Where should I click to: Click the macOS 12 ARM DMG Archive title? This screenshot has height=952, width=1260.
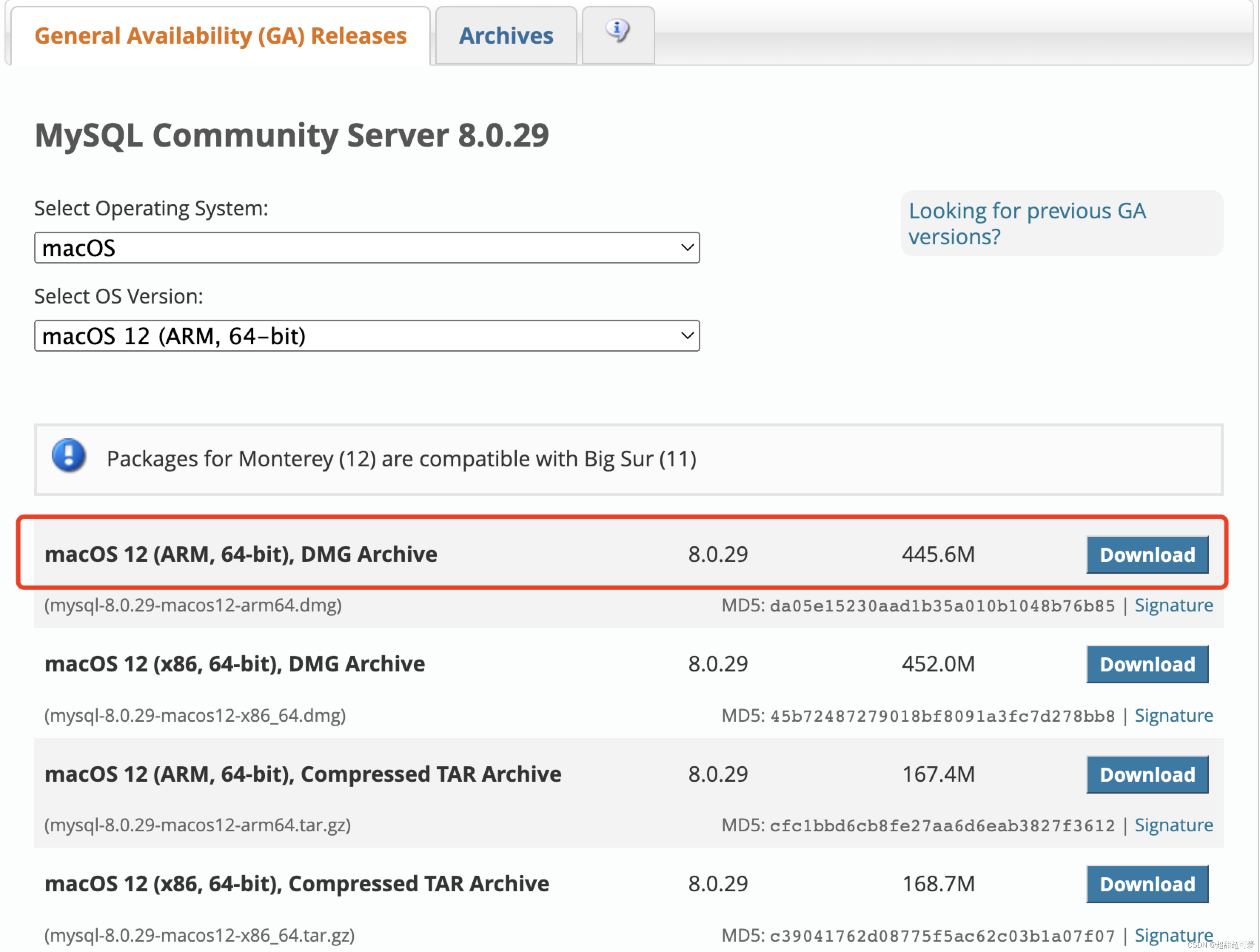[241, 554]
